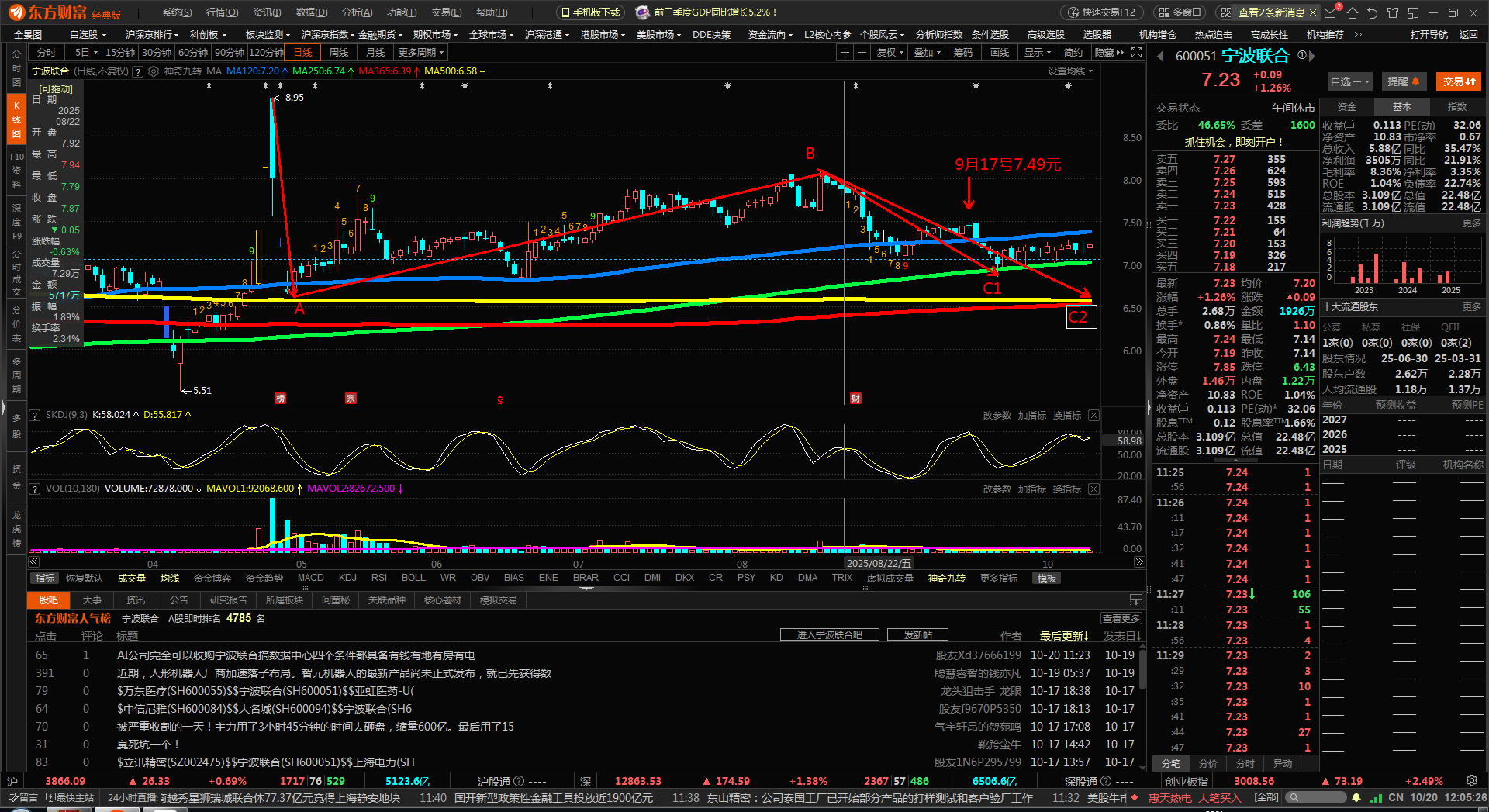Image resolution: width=1489 pixels, height=812 pixels.
Task: Close the SKDJ indicator panel
Action: point(1093,416)
